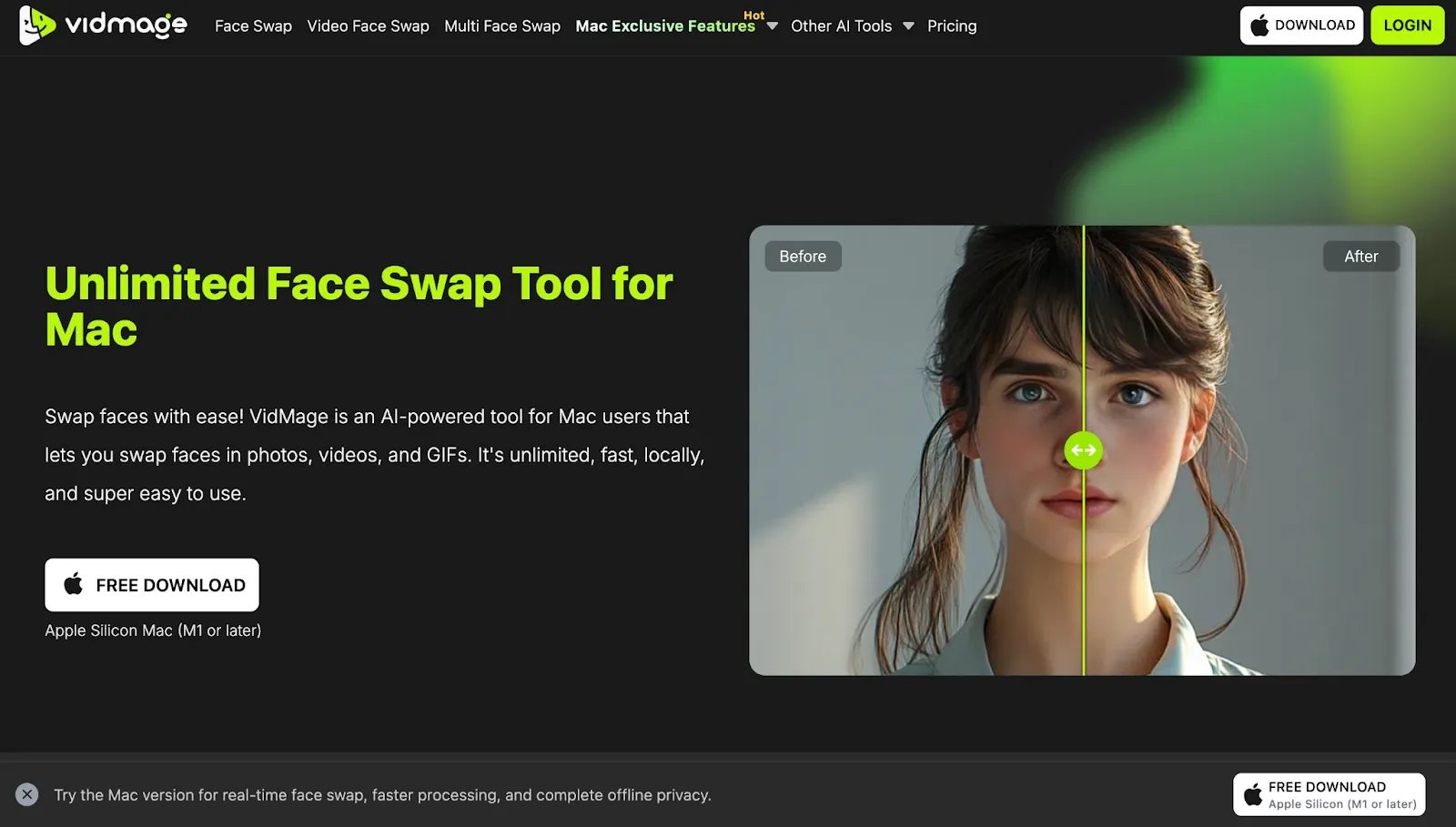Go to Video Face Swap
Image resolution: width=1456 pixels, height=827 pixels.
tap(368, 26)
